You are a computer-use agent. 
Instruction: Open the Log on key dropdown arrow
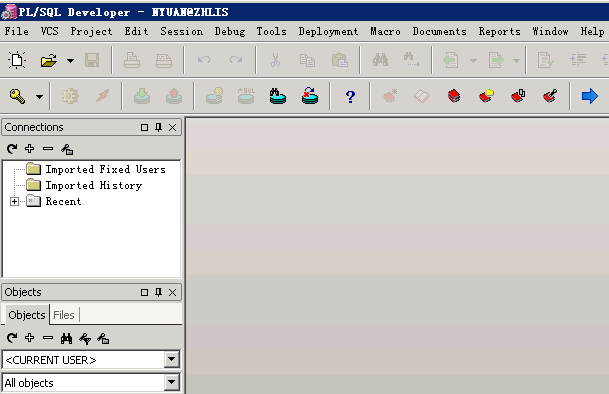(x=40, y=96)
